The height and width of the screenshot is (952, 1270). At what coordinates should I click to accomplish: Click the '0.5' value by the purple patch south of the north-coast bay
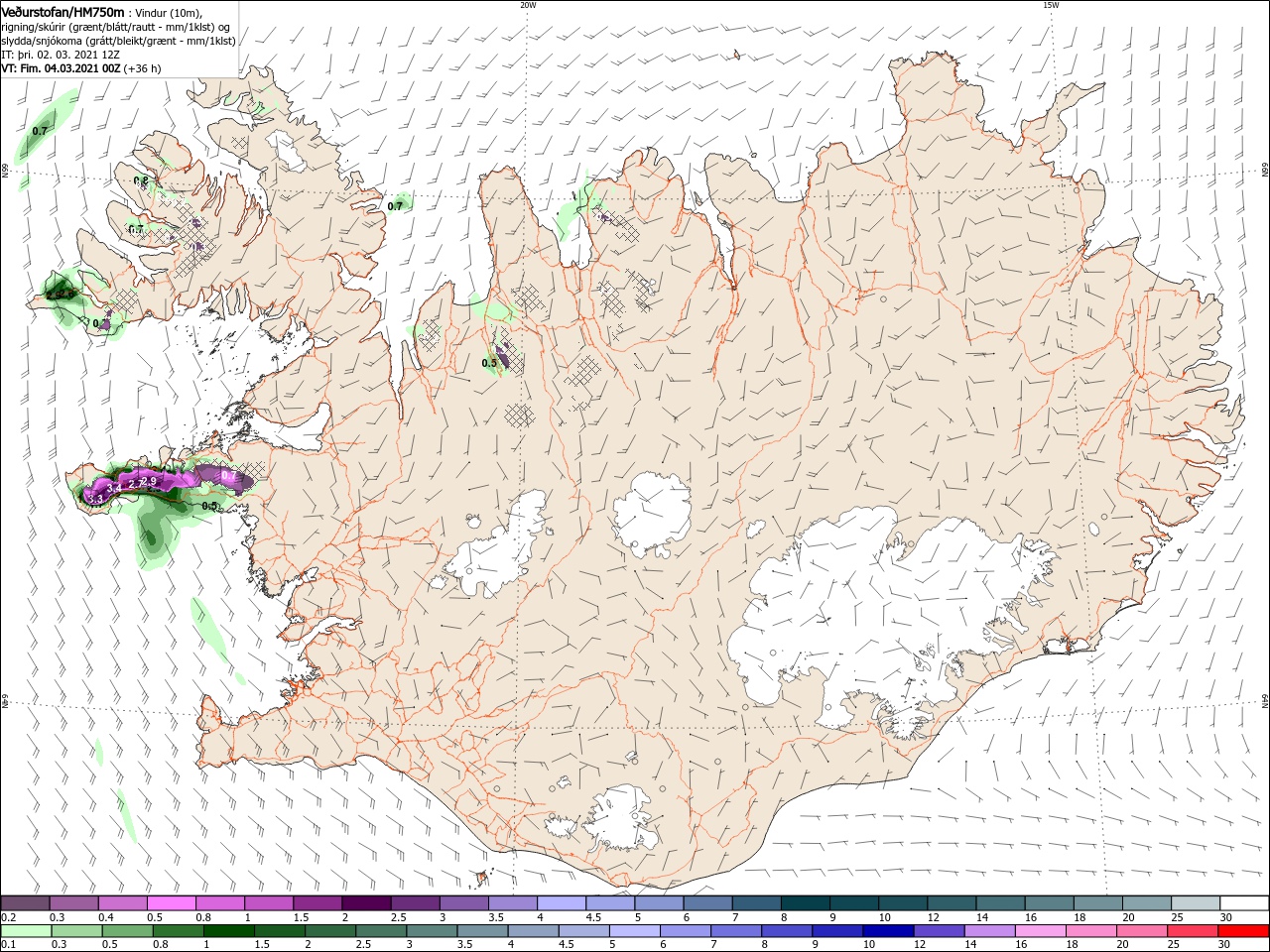pyautogui.click(x=489, y=364)
